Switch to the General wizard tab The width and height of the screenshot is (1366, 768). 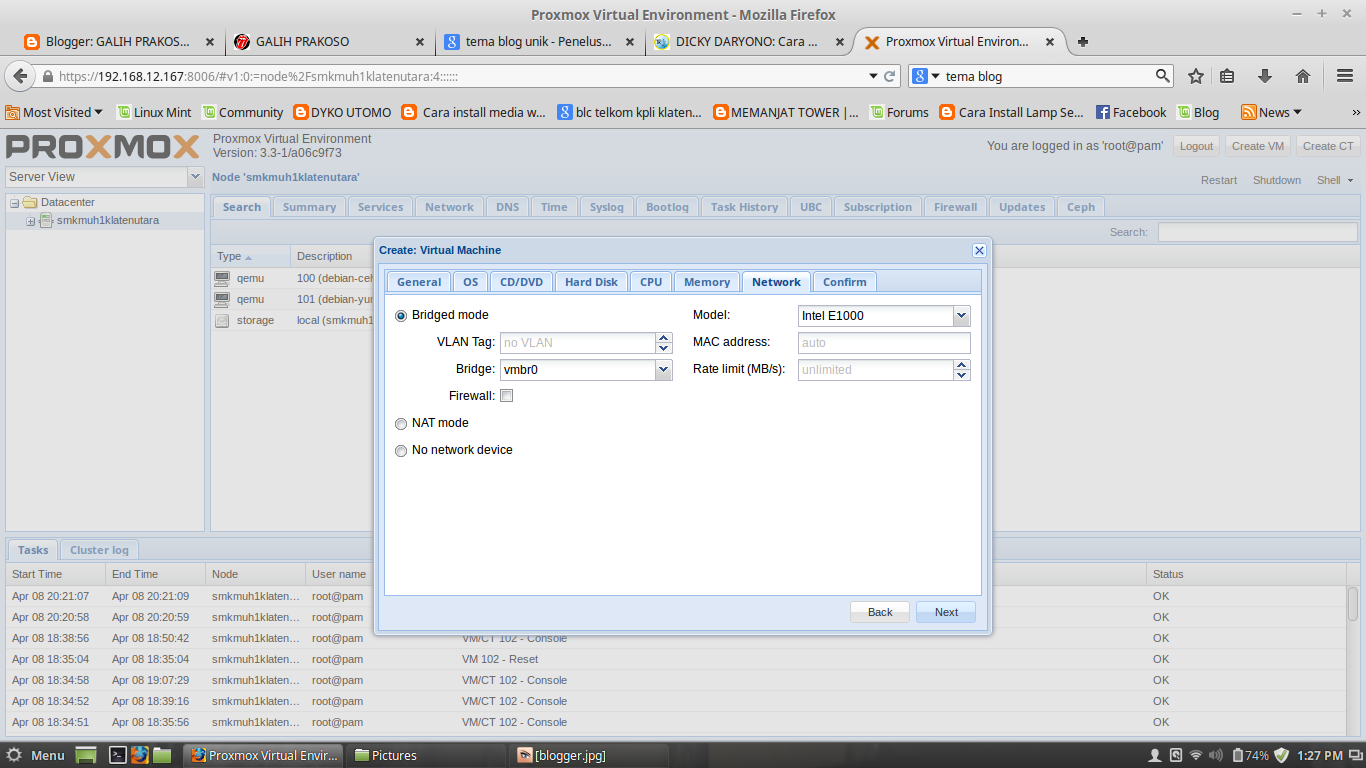419,282
